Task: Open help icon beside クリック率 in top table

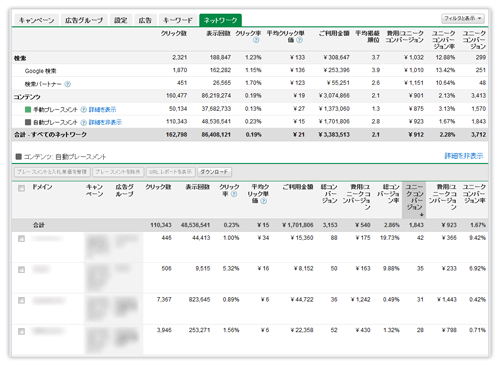Action: tap(256, 40)
